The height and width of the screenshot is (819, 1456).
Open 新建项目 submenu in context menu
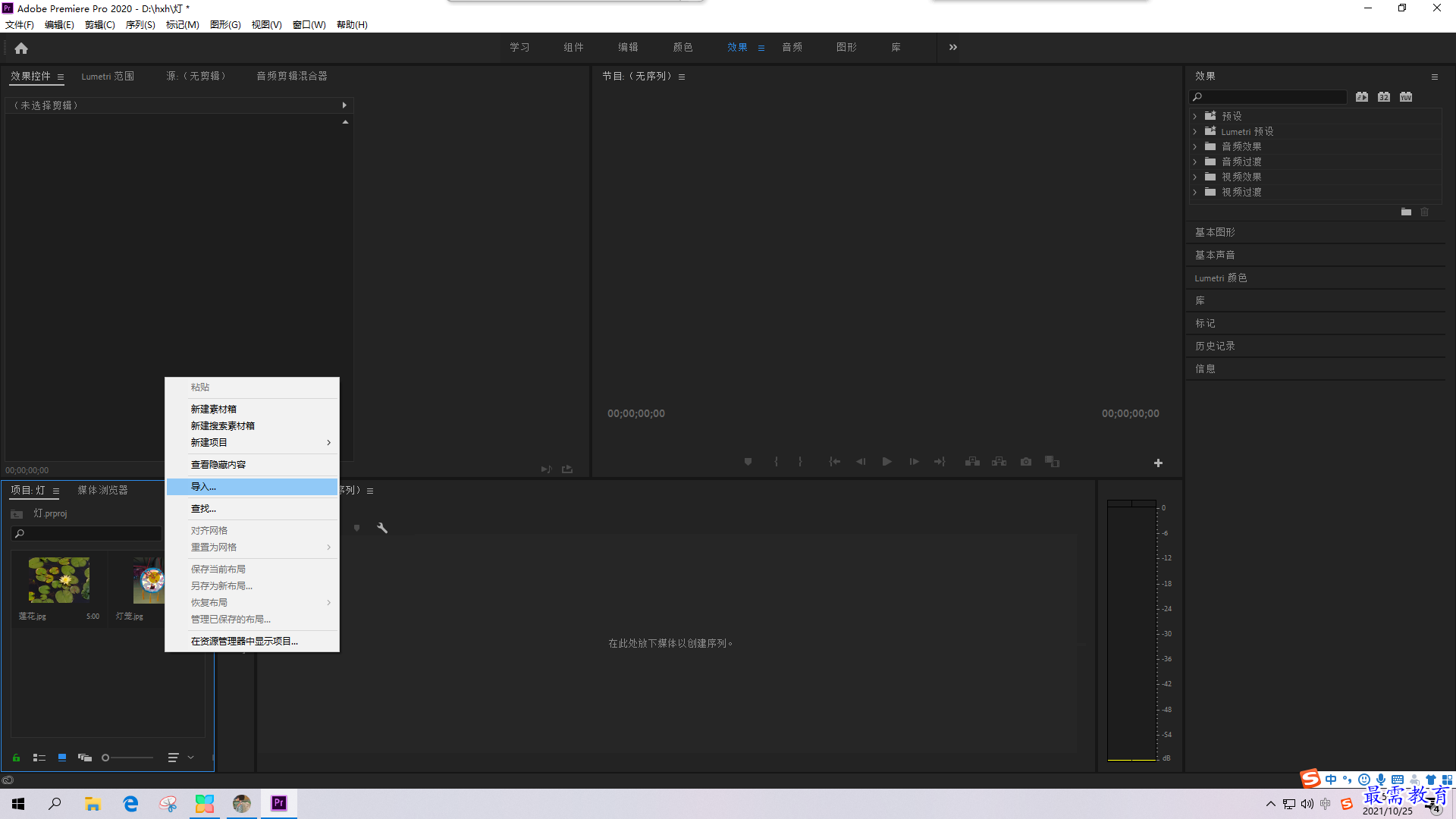pos(252,442)
